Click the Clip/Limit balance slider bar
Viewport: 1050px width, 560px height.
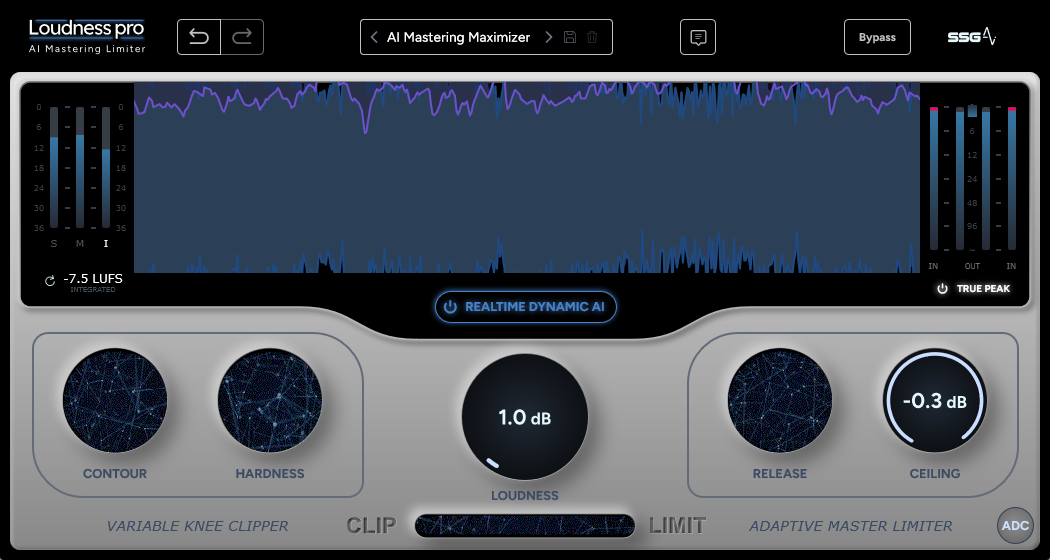tap(525, 526)
